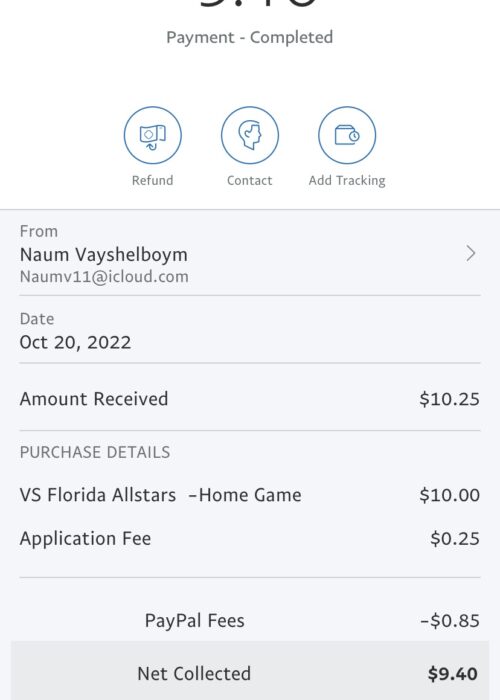This screenshot has height=700, width=500.
Task: Expand sender details with the chevron arrow
Action: coord(471,253)
